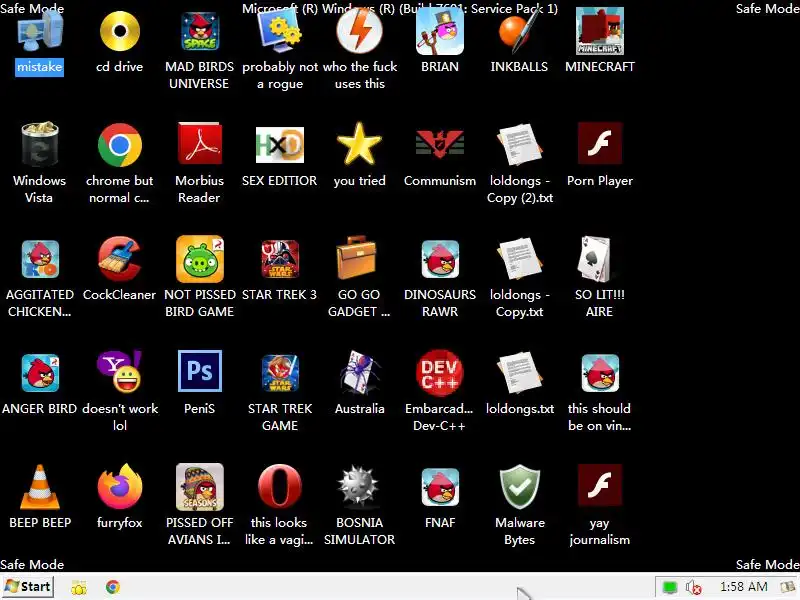Open 'probably not a rogue' gears icon
800x600 pixels.
point(280,32)
